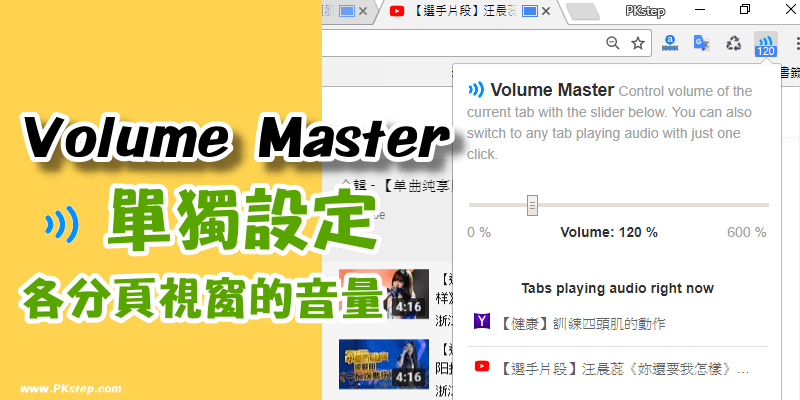Click the recycle arrows extension icon
This screenshot has height=400, width=800.
(734, 43)
